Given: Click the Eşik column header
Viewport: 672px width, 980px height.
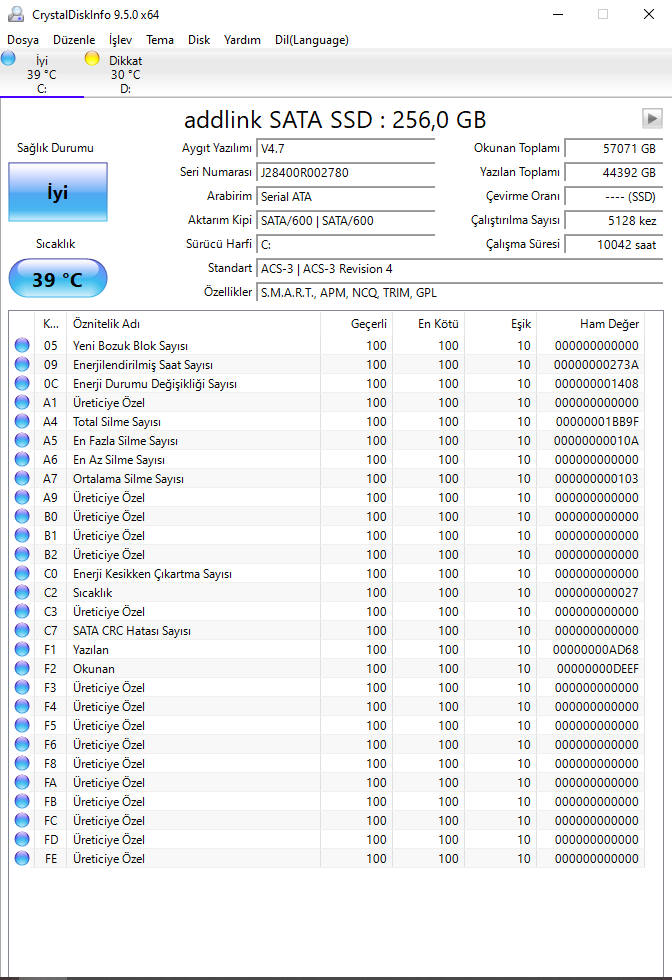Looking at the screenshot, I should (500, 324).
